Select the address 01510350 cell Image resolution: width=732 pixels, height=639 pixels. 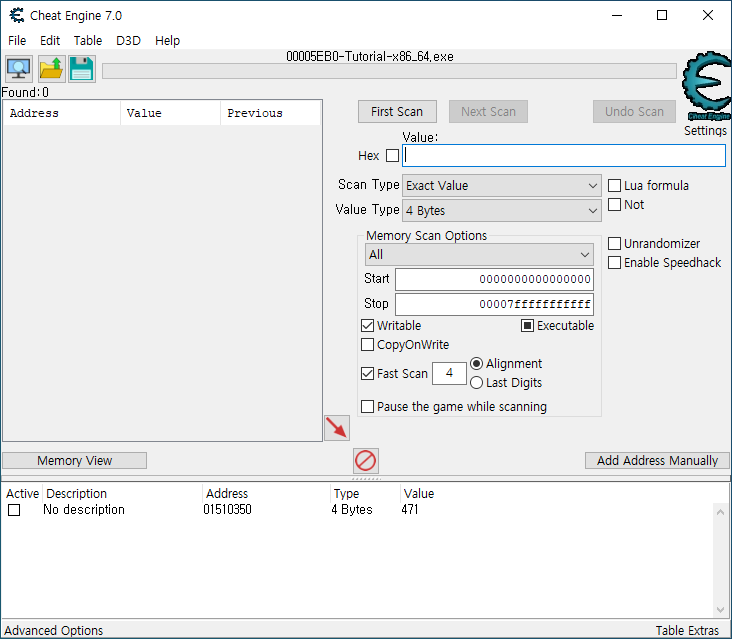pyautogui.click(x=227, y=509)
